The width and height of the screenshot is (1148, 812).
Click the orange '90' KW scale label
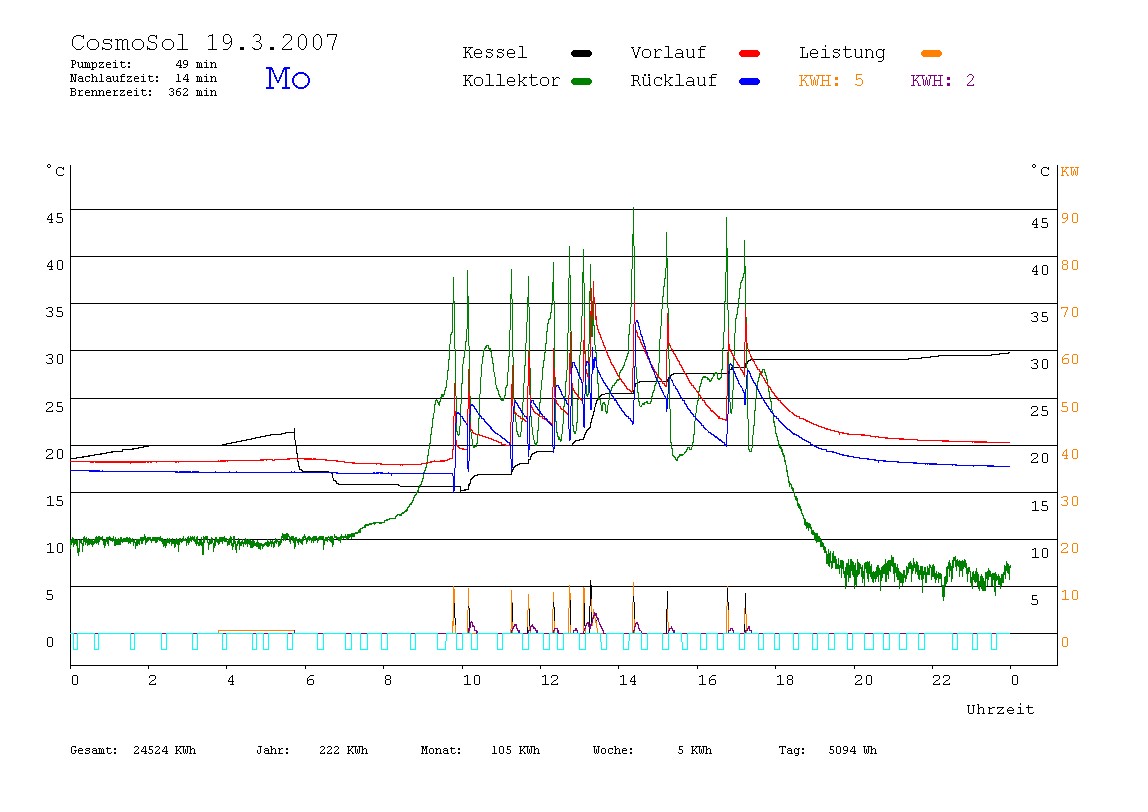[x=1070, y=218]
